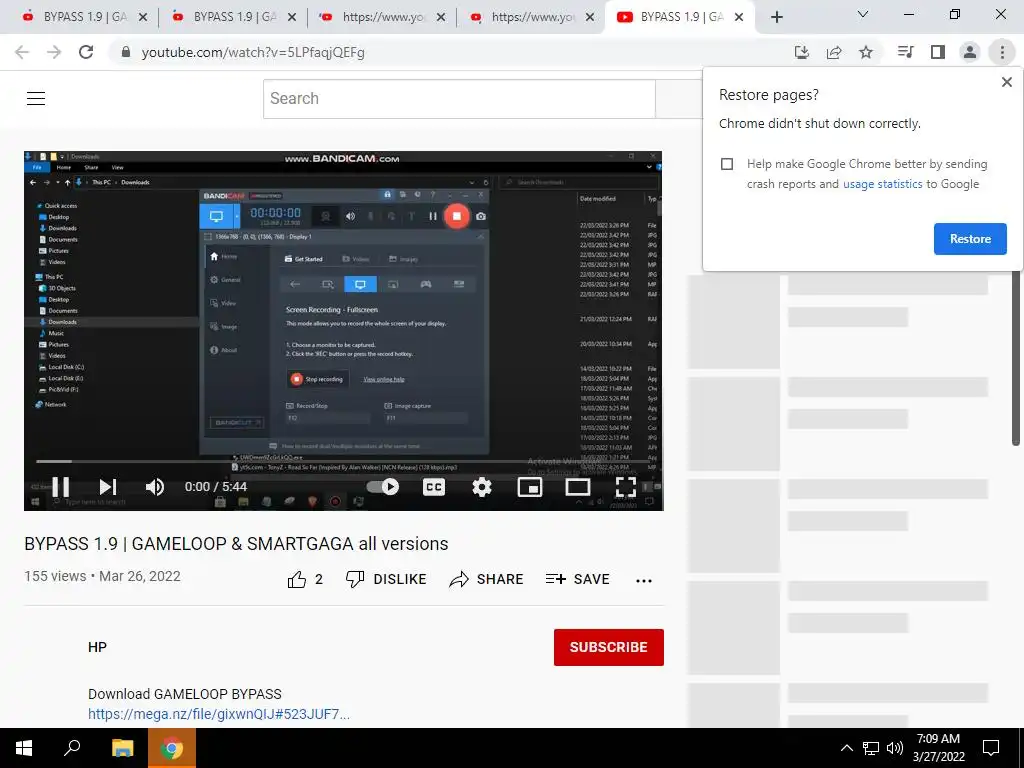Pause the YouTube video

(61, 487)
